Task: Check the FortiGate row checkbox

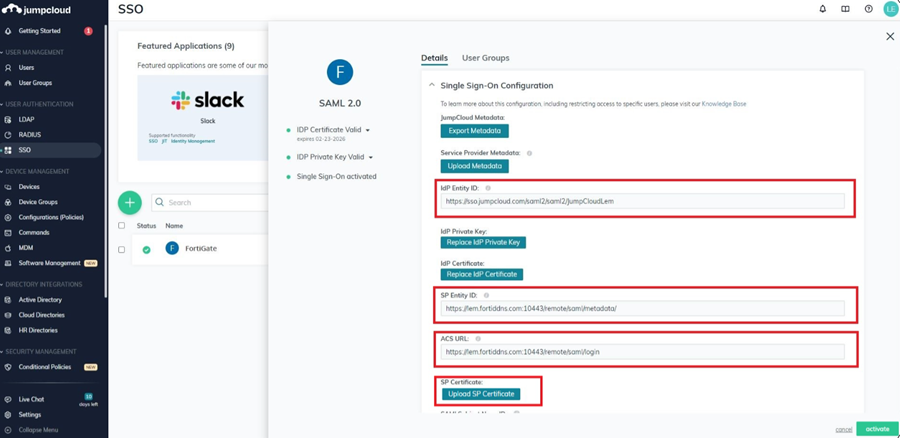Action: coord(122,249)
